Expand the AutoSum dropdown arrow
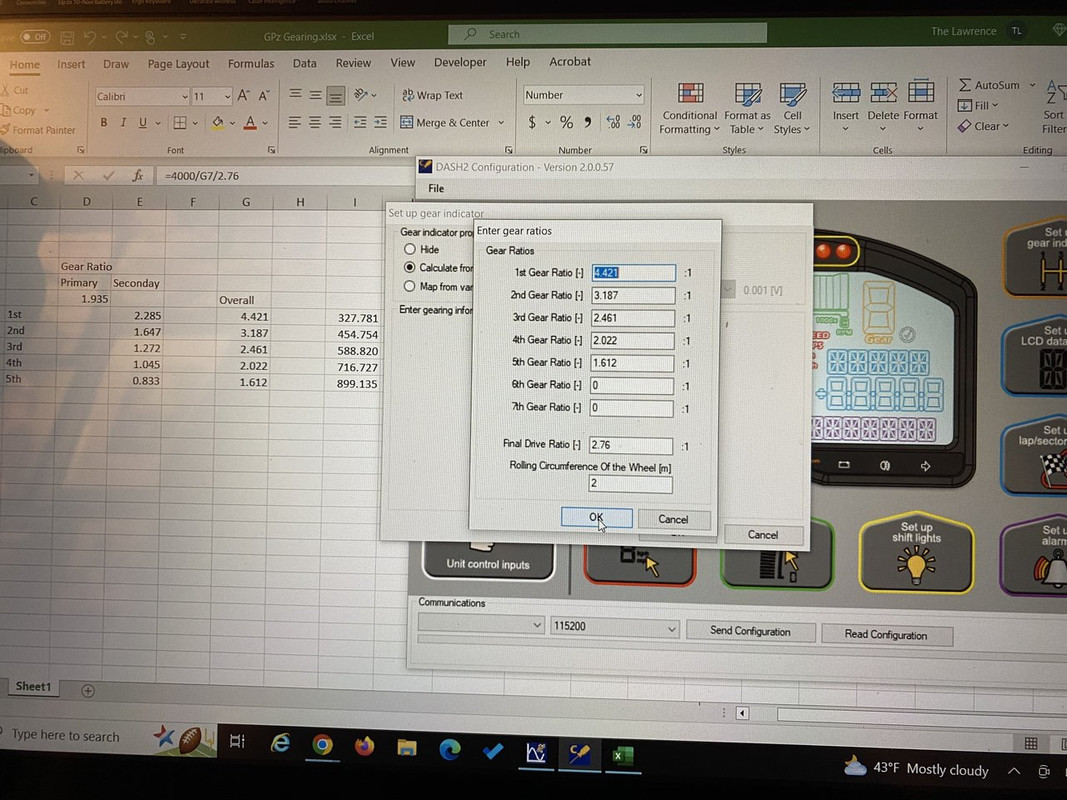This screenshot has height=800, width=1067. point(1032,85)
